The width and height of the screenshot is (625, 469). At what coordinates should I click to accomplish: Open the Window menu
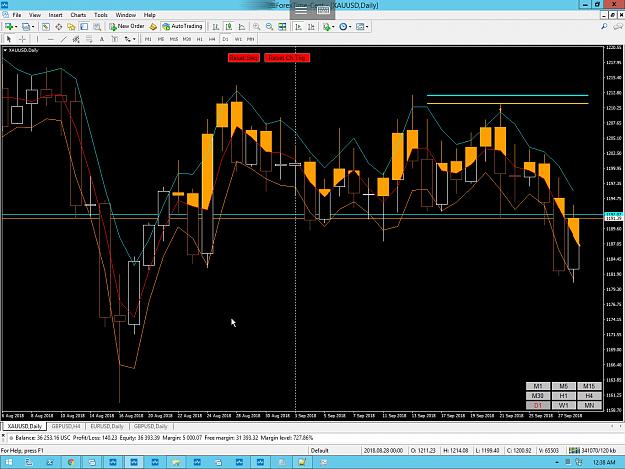(126, 15)
